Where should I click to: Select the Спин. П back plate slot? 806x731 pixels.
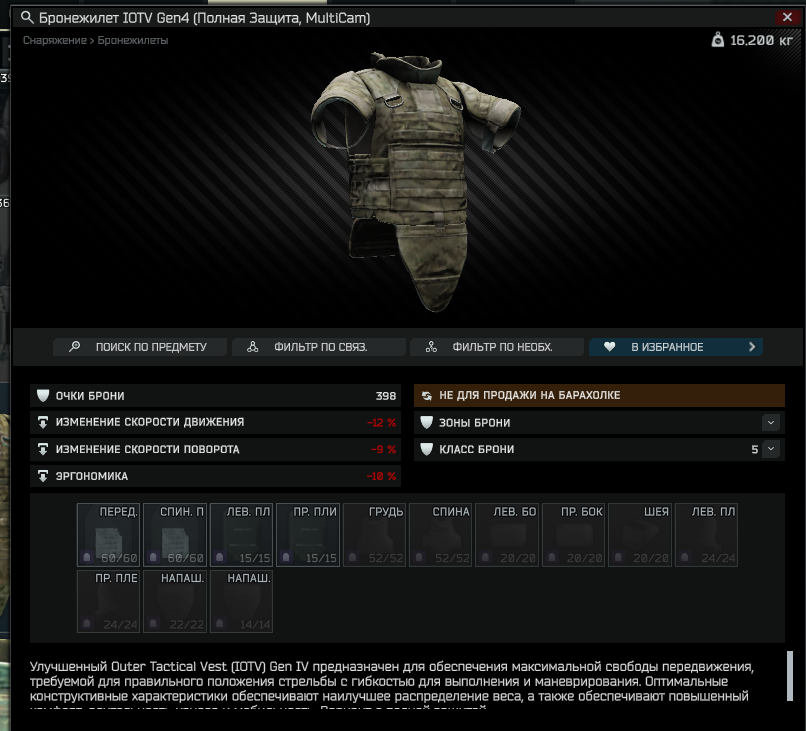tap(175, 535)
